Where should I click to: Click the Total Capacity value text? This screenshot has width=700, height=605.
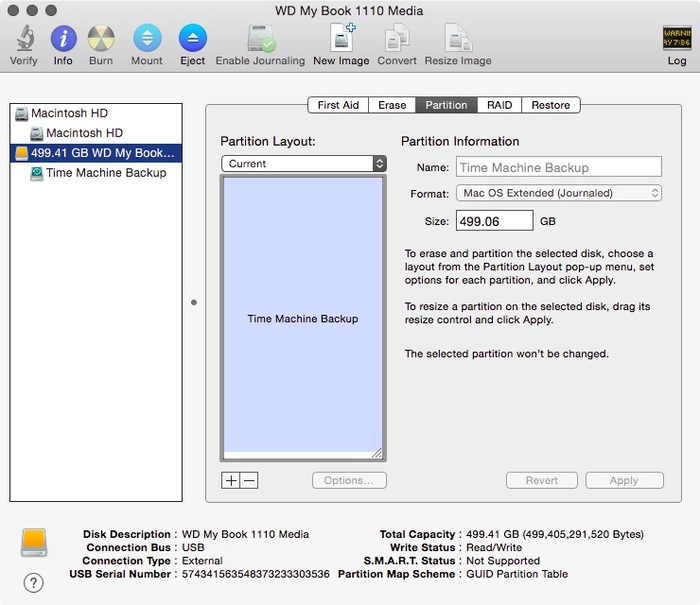point(555,534)
